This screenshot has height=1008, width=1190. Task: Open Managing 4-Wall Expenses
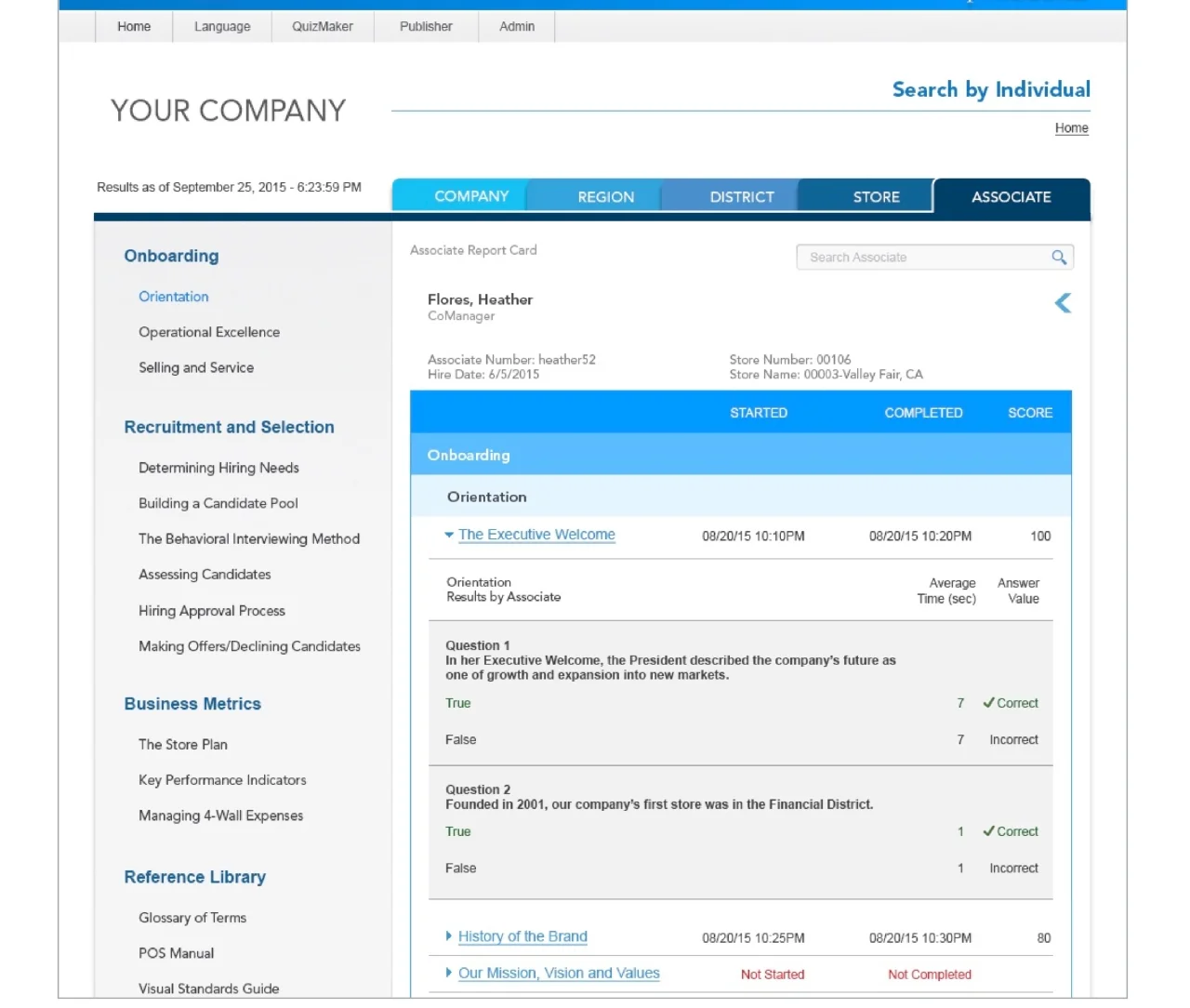tap(221, 816)
